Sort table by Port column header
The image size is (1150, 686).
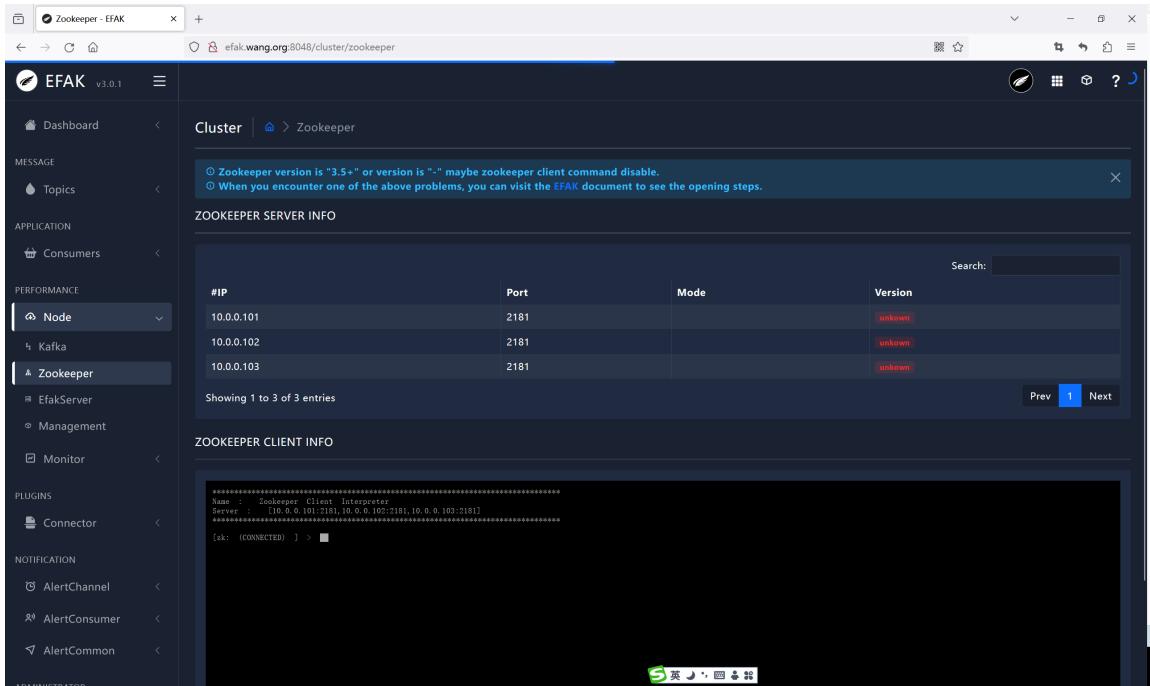585,292
